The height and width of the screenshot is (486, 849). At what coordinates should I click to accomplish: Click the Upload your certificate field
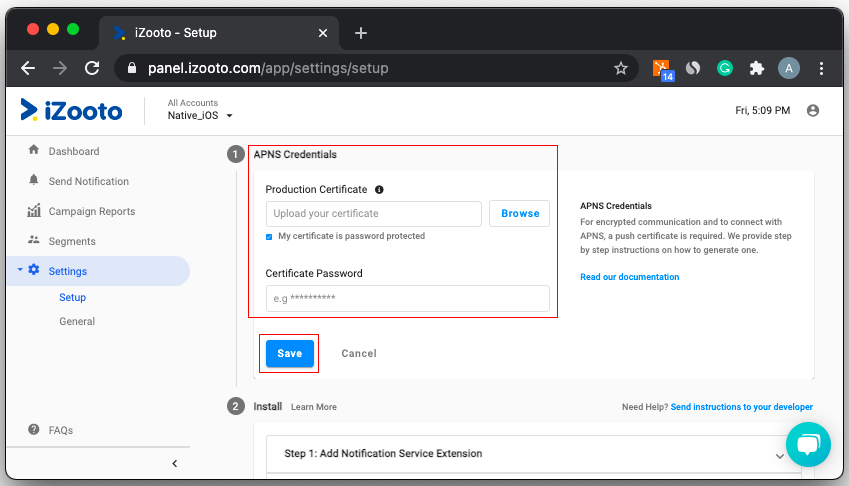374,214
